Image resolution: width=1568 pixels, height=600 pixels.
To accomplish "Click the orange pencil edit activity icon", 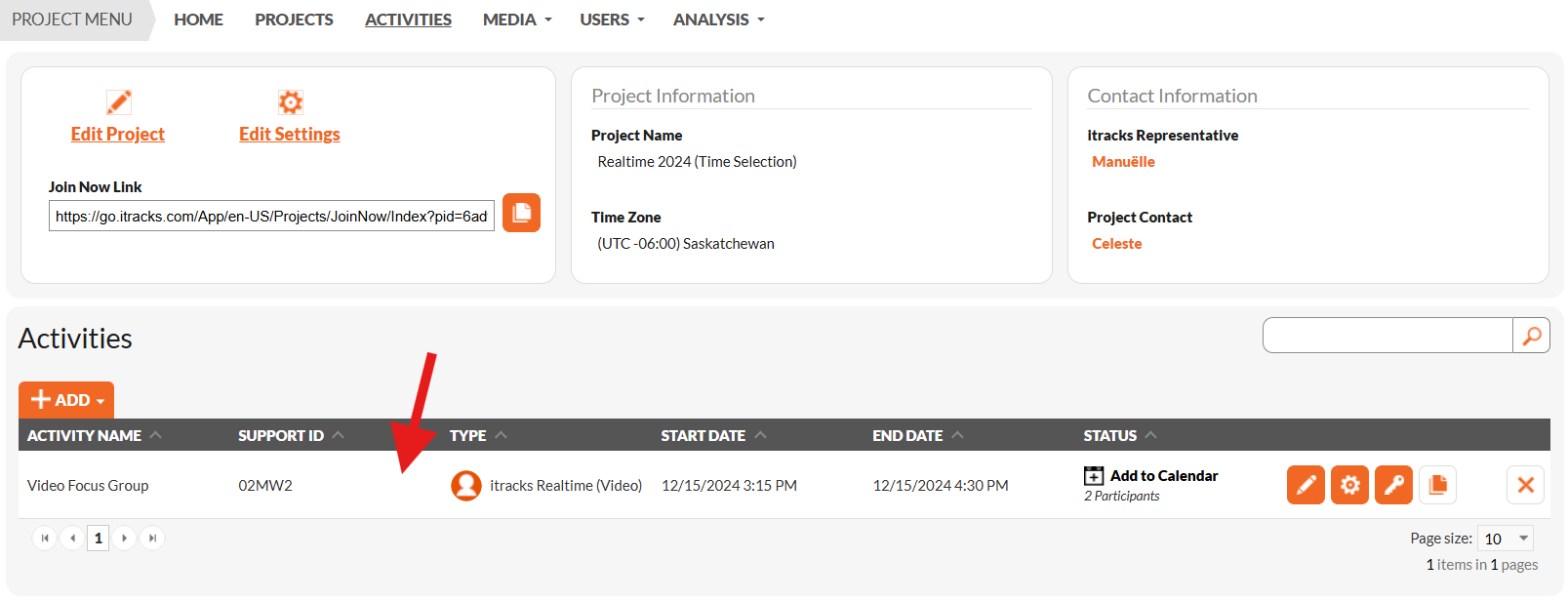I will click(x=1306, y=485).
